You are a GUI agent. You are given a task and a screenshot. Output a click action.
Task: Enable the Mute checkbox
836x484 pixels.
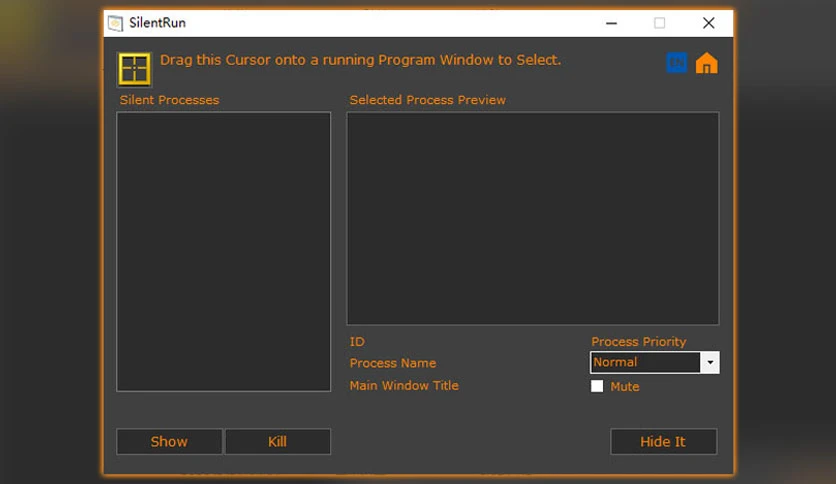pyautogui.click(x=597, y=386)
